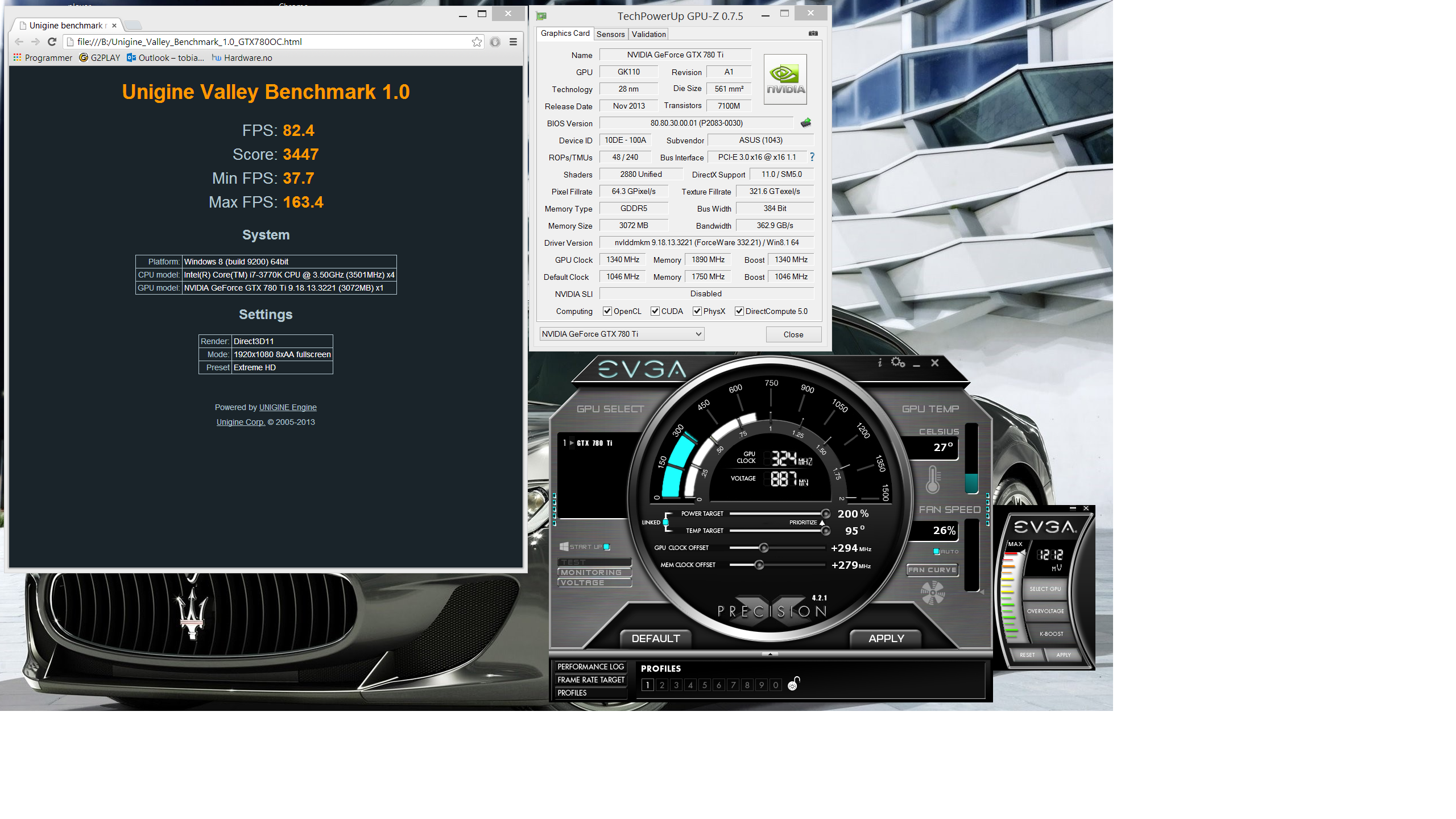Toggle the DirectCompute 5.0 checkbox

(739, 311)
